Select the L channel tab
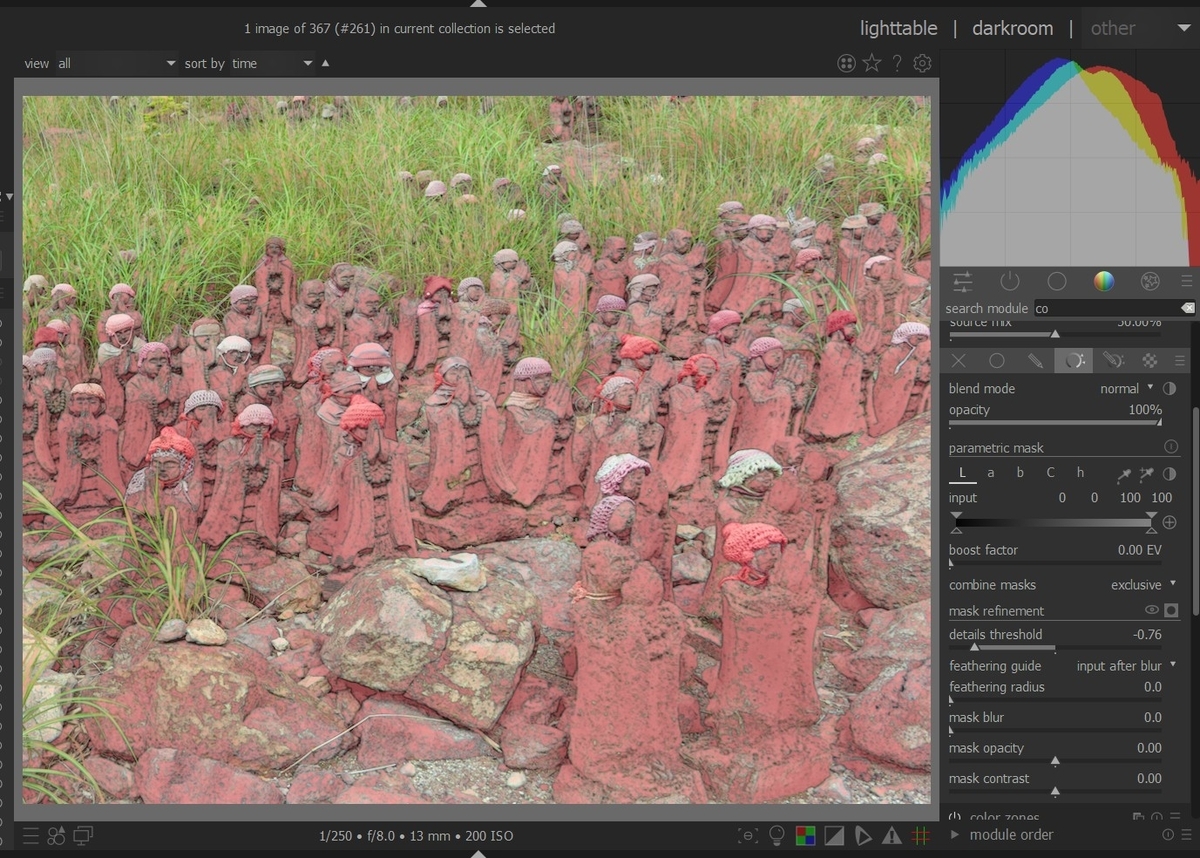Viewport: 1200px width, 858px height. 962,473
